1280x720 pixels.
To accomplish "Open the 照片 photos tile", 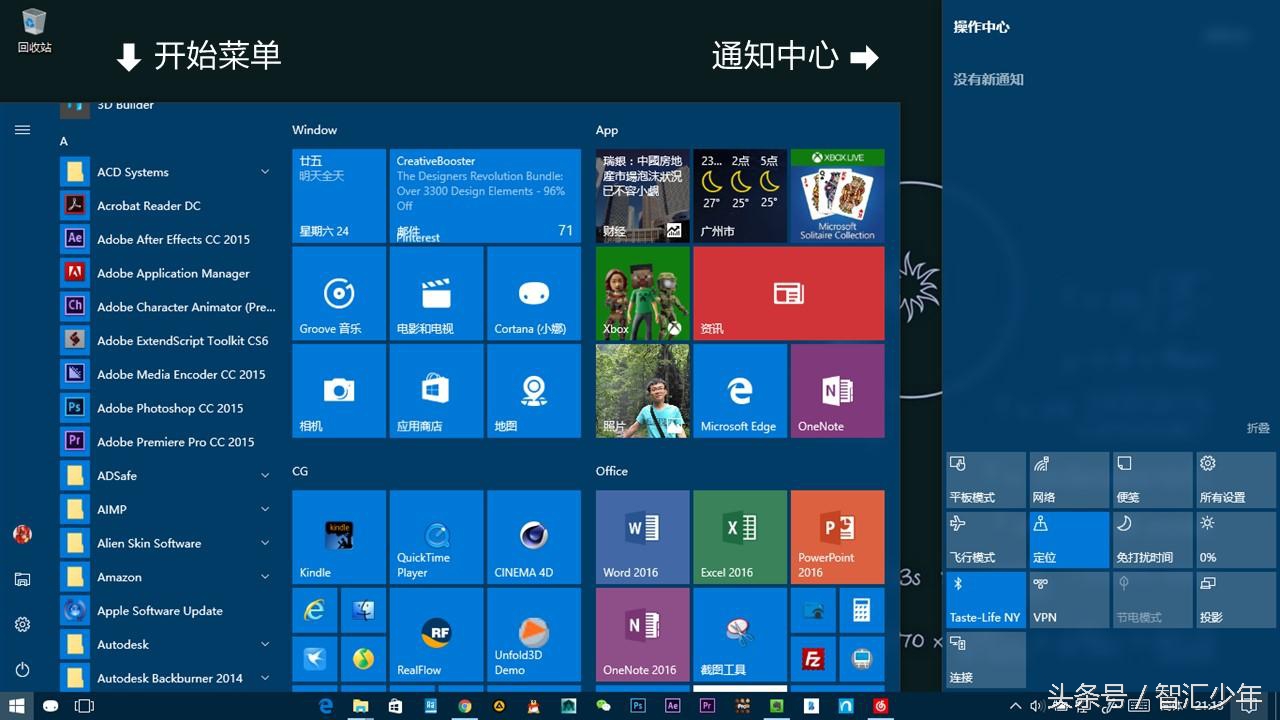I will (x=643, y=391).
